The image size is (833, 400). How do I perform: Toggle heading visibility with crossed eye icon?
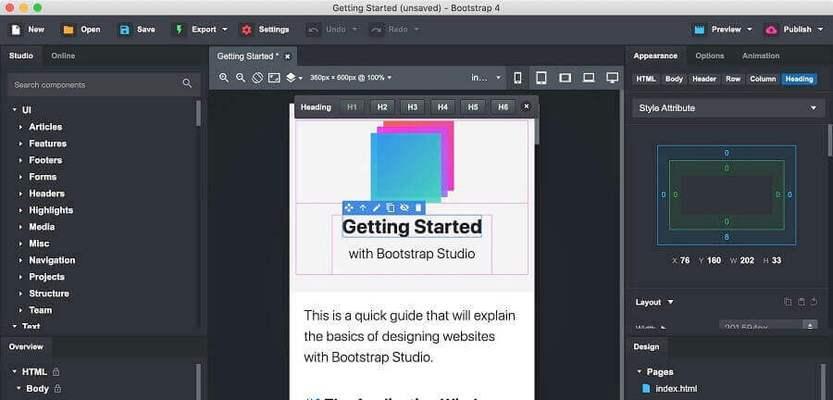click(404, 208)
